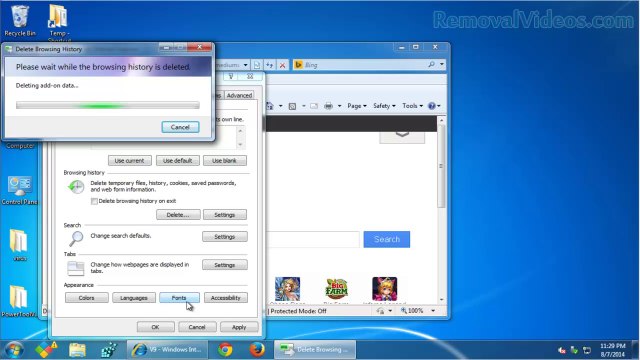Viewport: 640px width, 360px height.
Task: Click the Search magnifier icon in Internet Options
Action: click(x=76, y=239)
